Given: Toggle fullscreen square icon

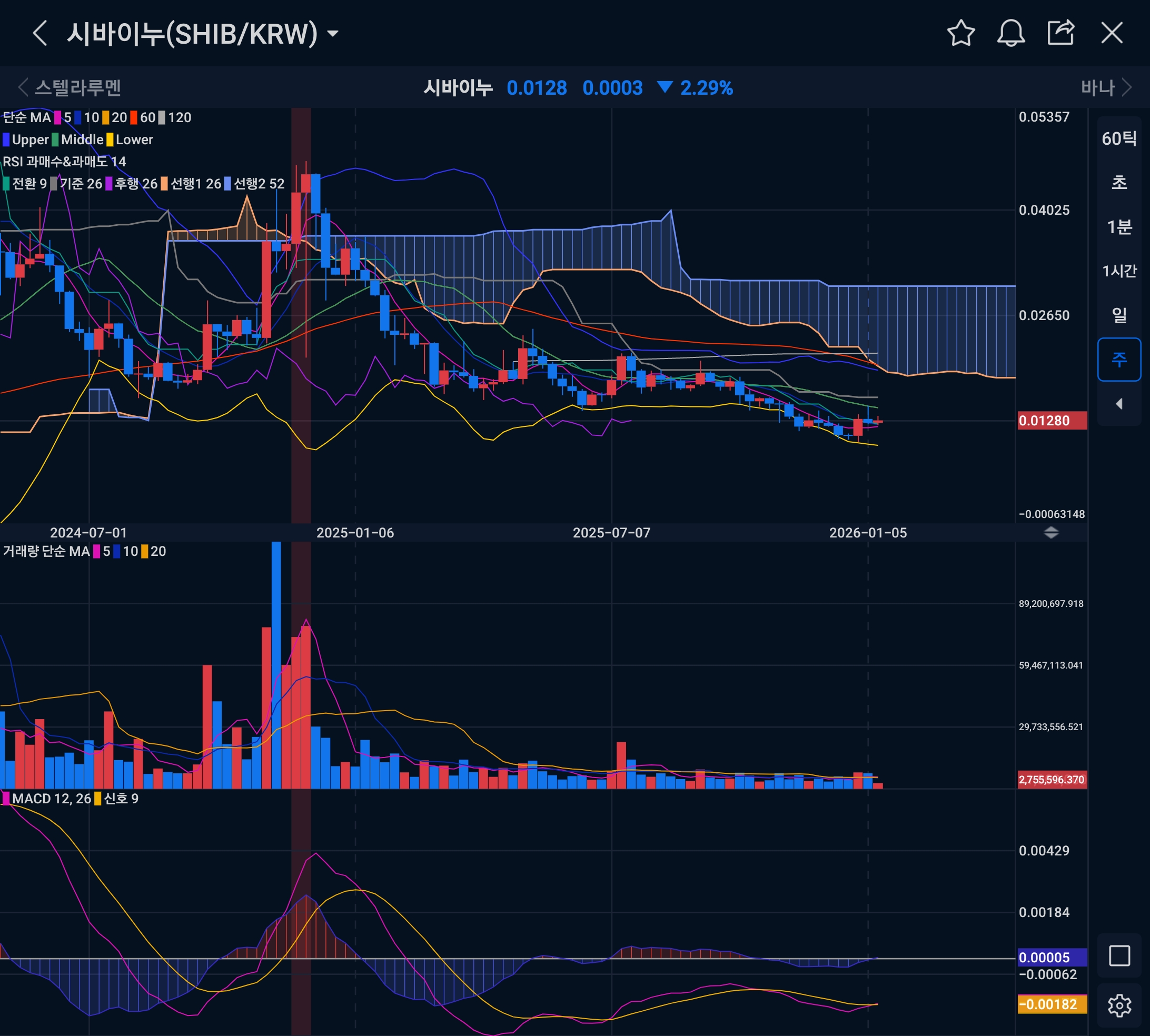Looking at the screenshot, I should 1119,956.
